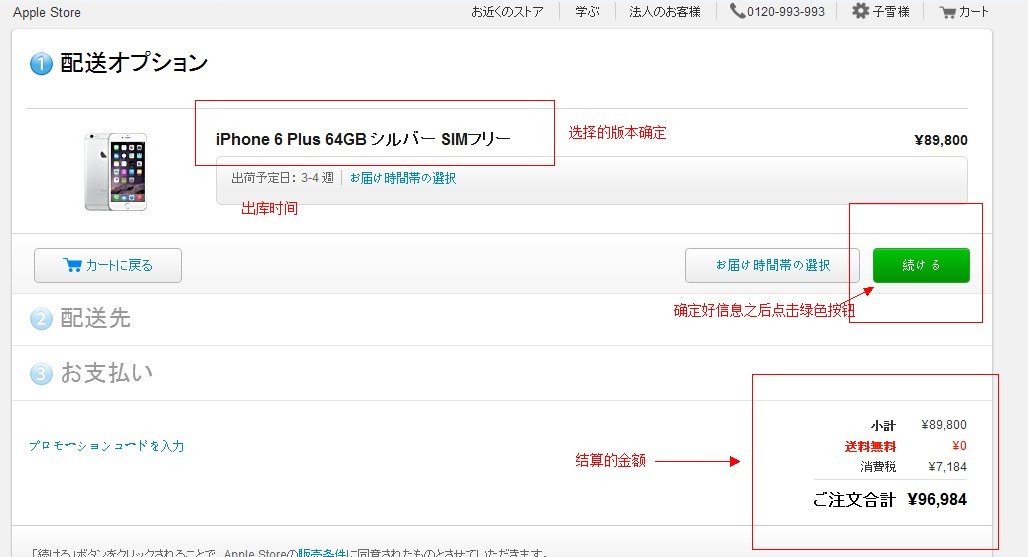Open お近くのストア menu item
The width and height of the screenshot is (1028, 557).
click(507, 12)
